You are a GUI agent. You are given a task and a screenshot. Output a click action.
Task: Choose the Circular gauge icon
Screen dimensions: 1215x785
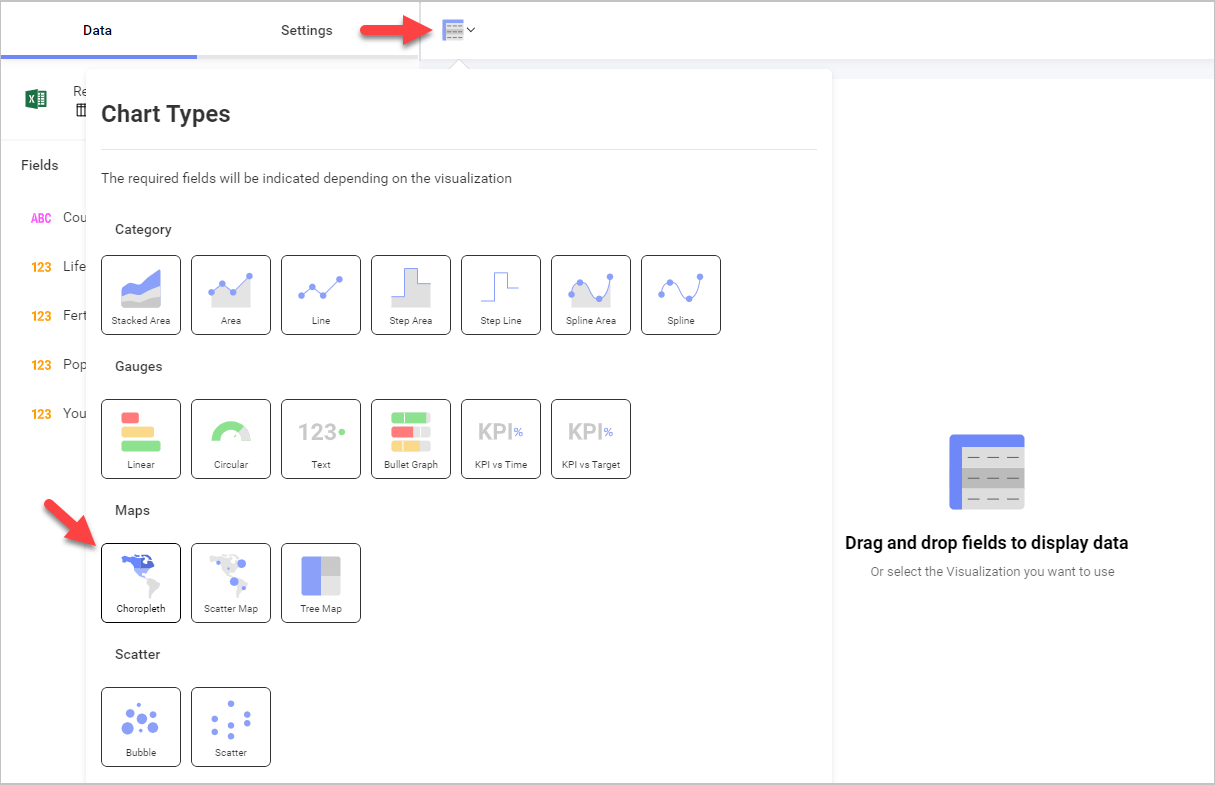tap(231, 438)
